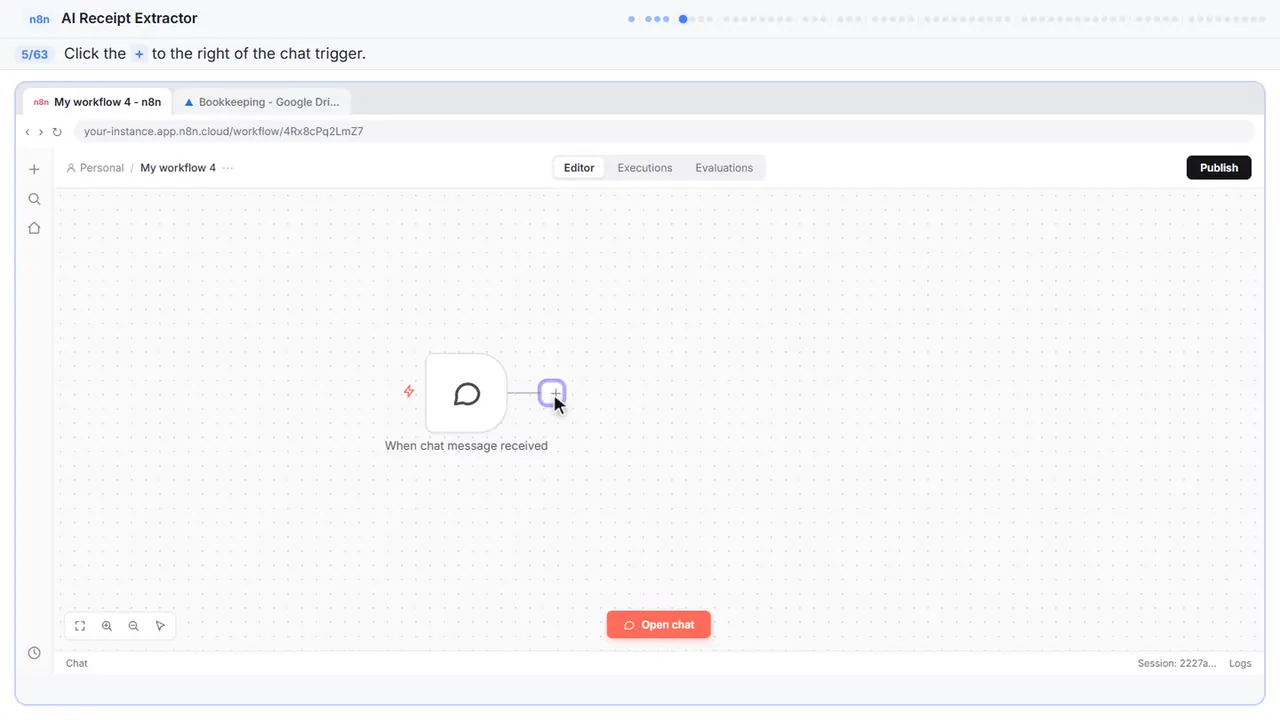Image resolution: width=1280 pixels, height=720 pixels.
Task: Click the highlighted current step progress dot
Action: click(683, 18)
